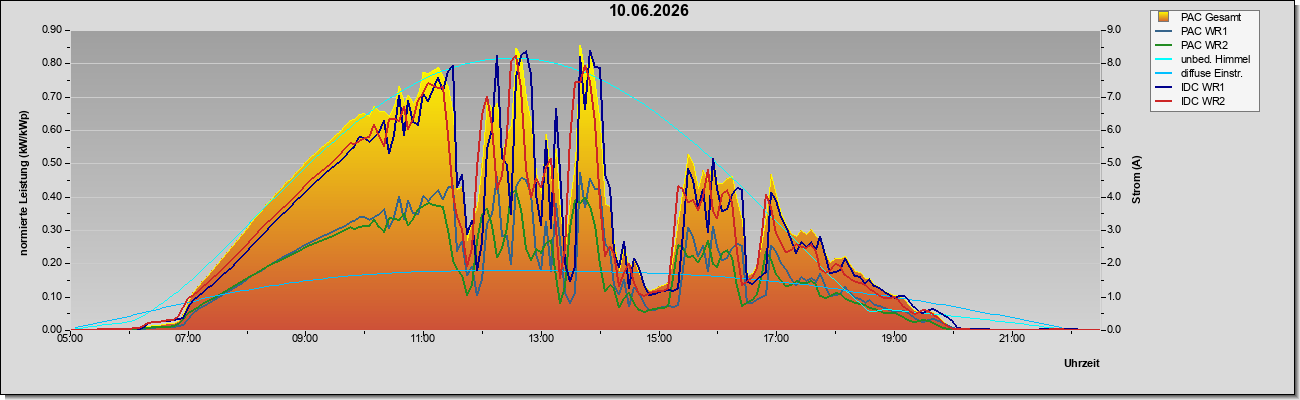Click the PAC Gesamt legend color swatch
1300x400 pixels.
[1164, 17]
